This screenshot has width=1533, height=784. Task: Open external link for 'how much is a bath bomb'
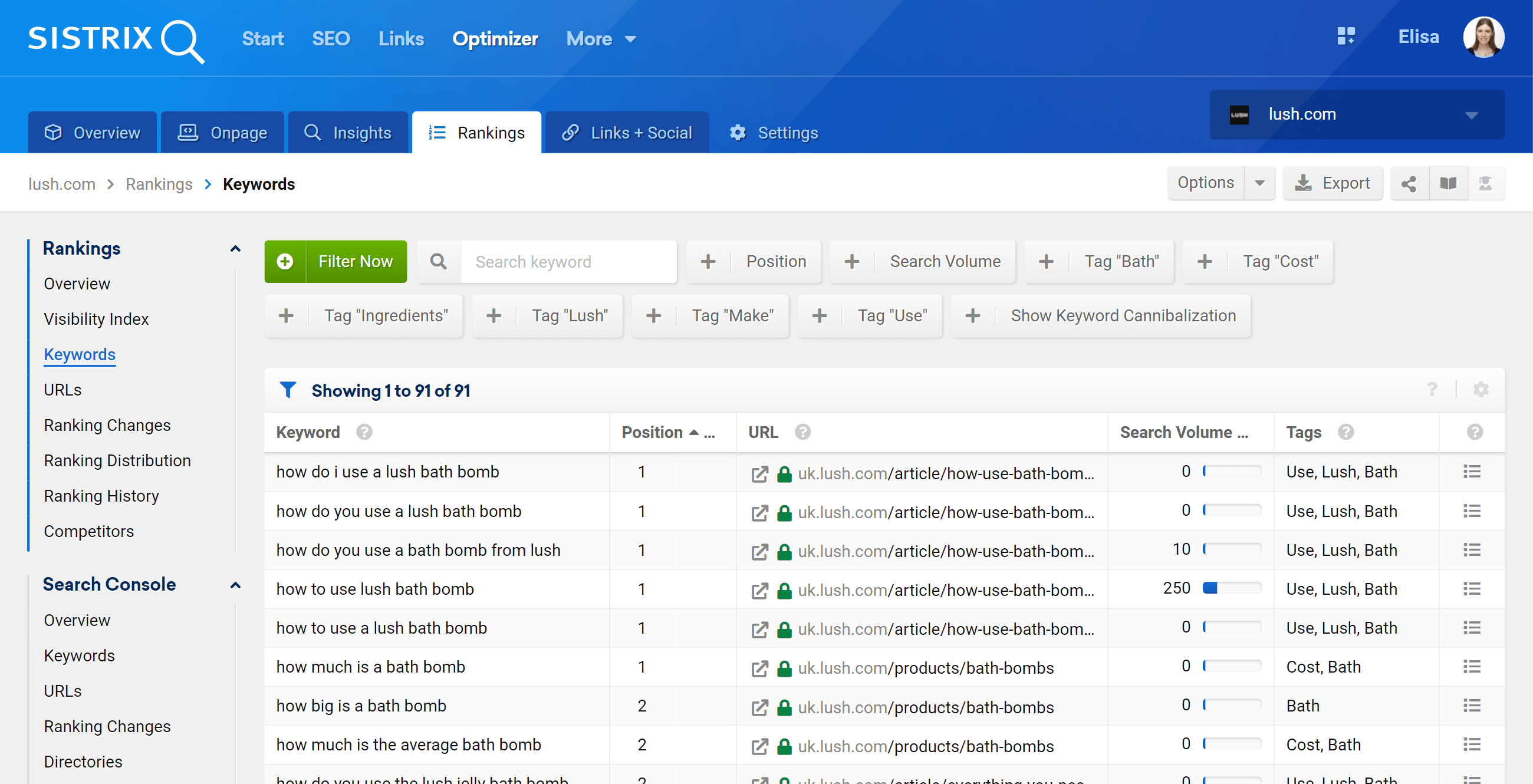[x=759, y=668]
